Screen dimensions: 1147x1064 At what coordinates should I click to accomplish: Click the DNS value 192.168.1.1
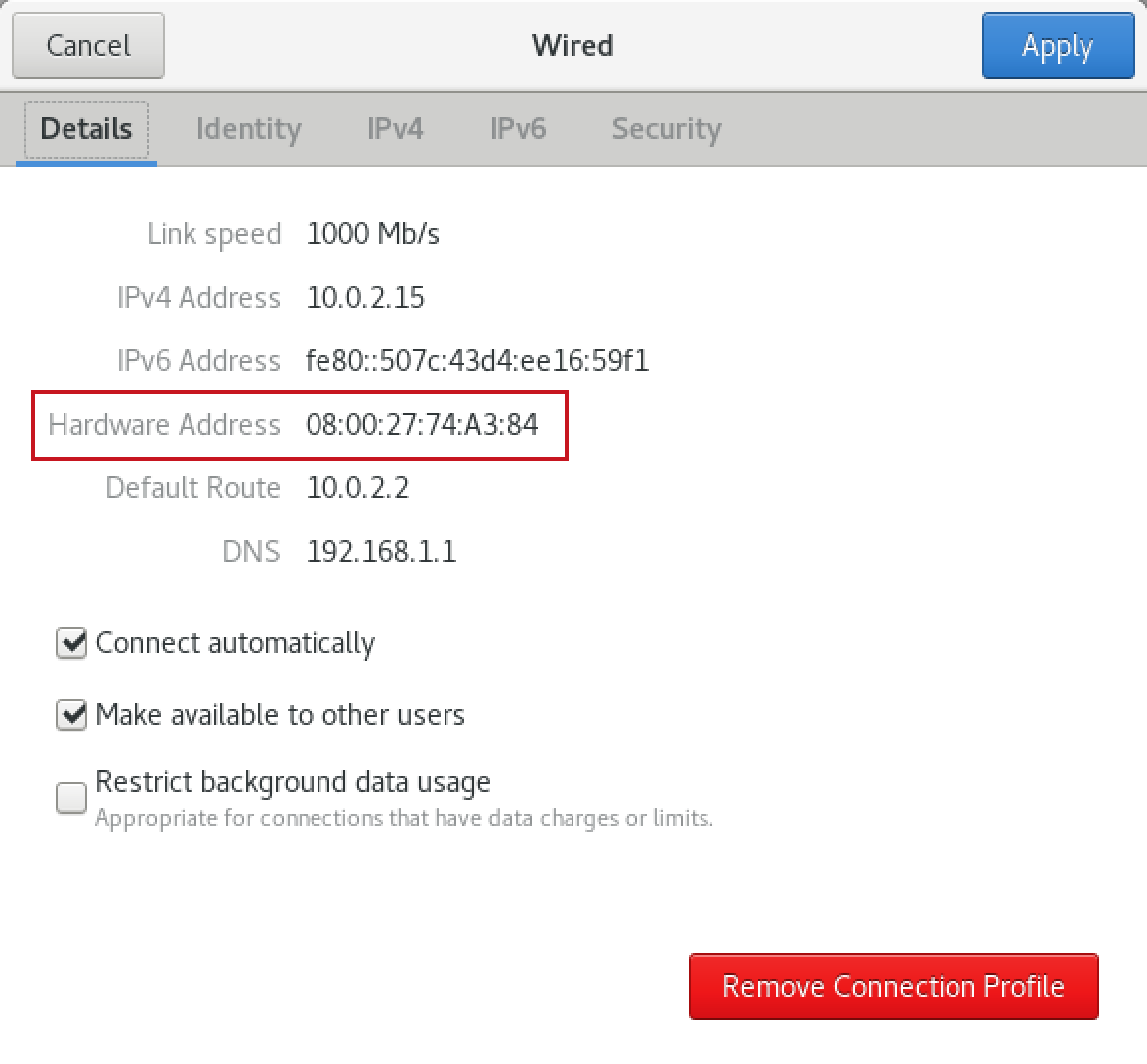381,552
